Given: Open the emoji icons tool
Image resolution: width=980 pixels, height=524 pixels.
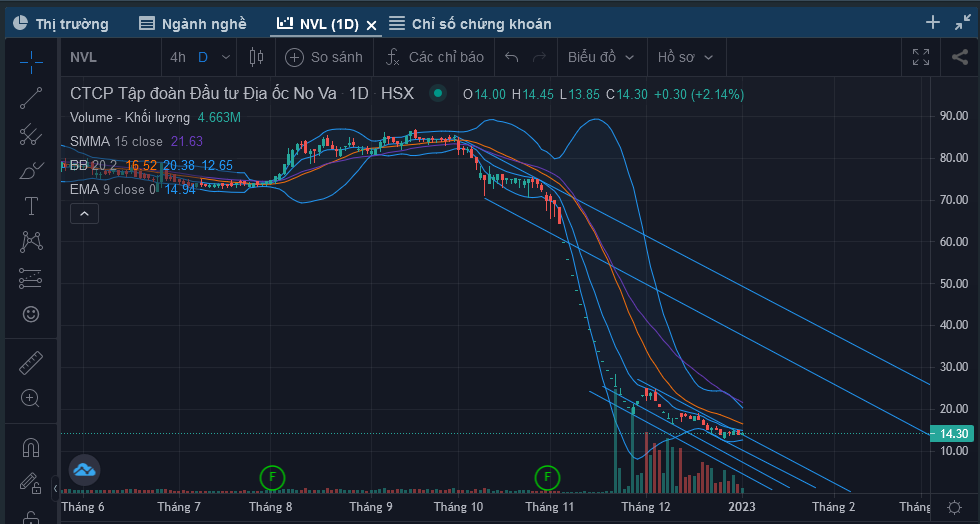Looking at the screenshot, I should [x=31, y=314].
